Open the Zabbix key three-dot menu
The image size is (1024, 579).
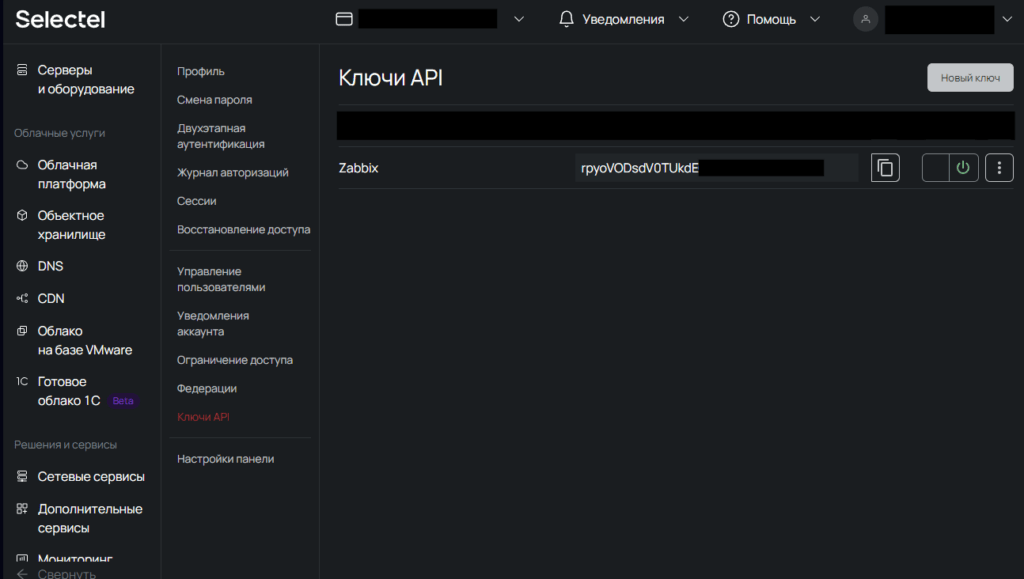click(x=999, y=168)
